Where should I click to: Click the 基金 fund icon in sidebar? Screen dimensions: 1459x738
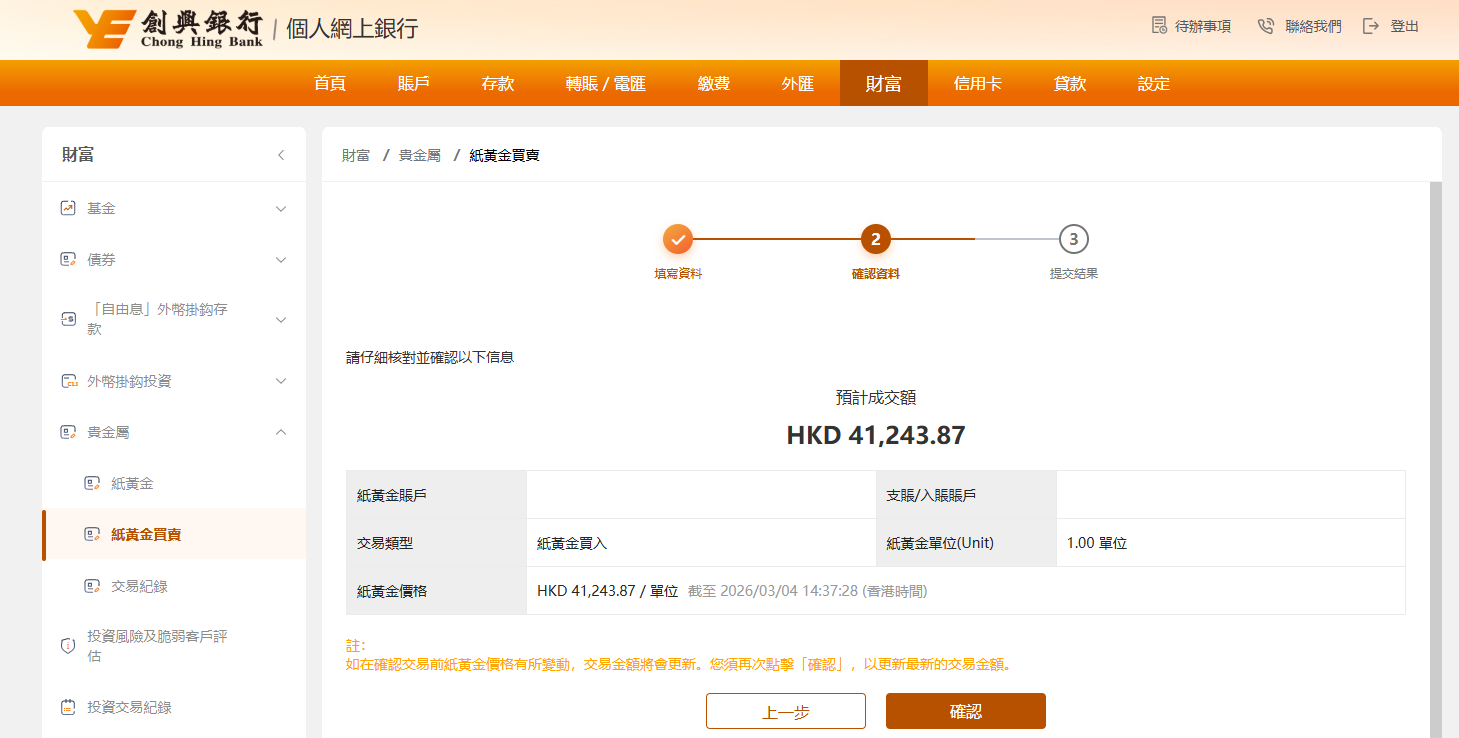pyautogui.click(x=68, y=208)
